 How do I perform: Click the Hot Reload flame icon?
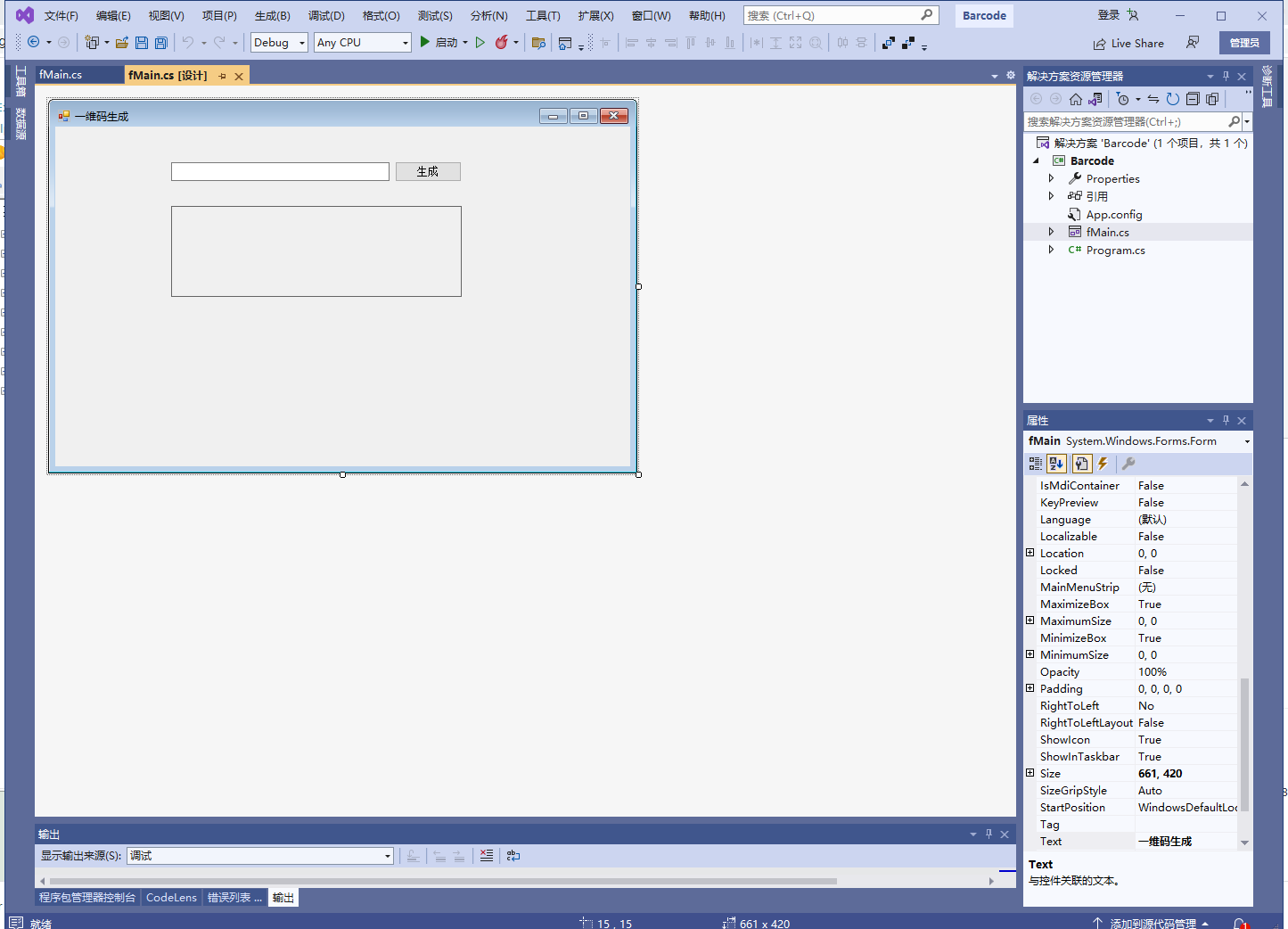pyautogui.click(x=502, y=43)
